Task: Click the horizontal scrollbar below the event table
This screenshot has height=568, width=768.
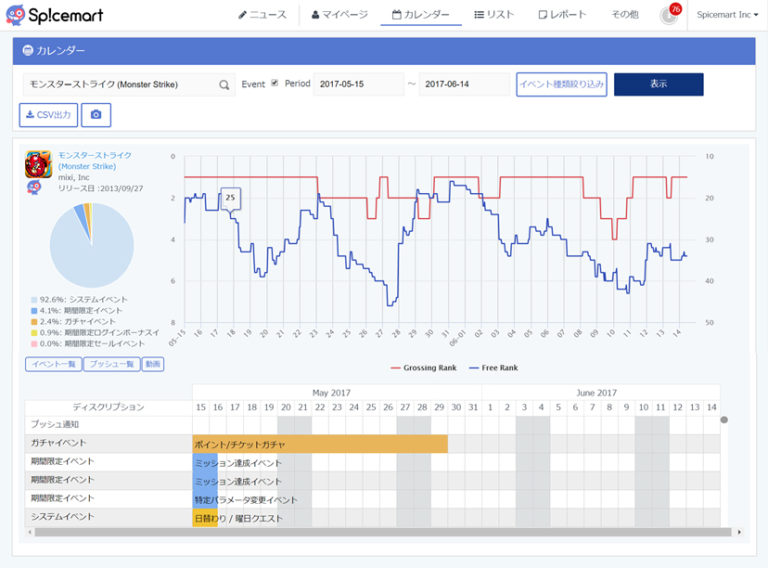Action: coord(383,532)
